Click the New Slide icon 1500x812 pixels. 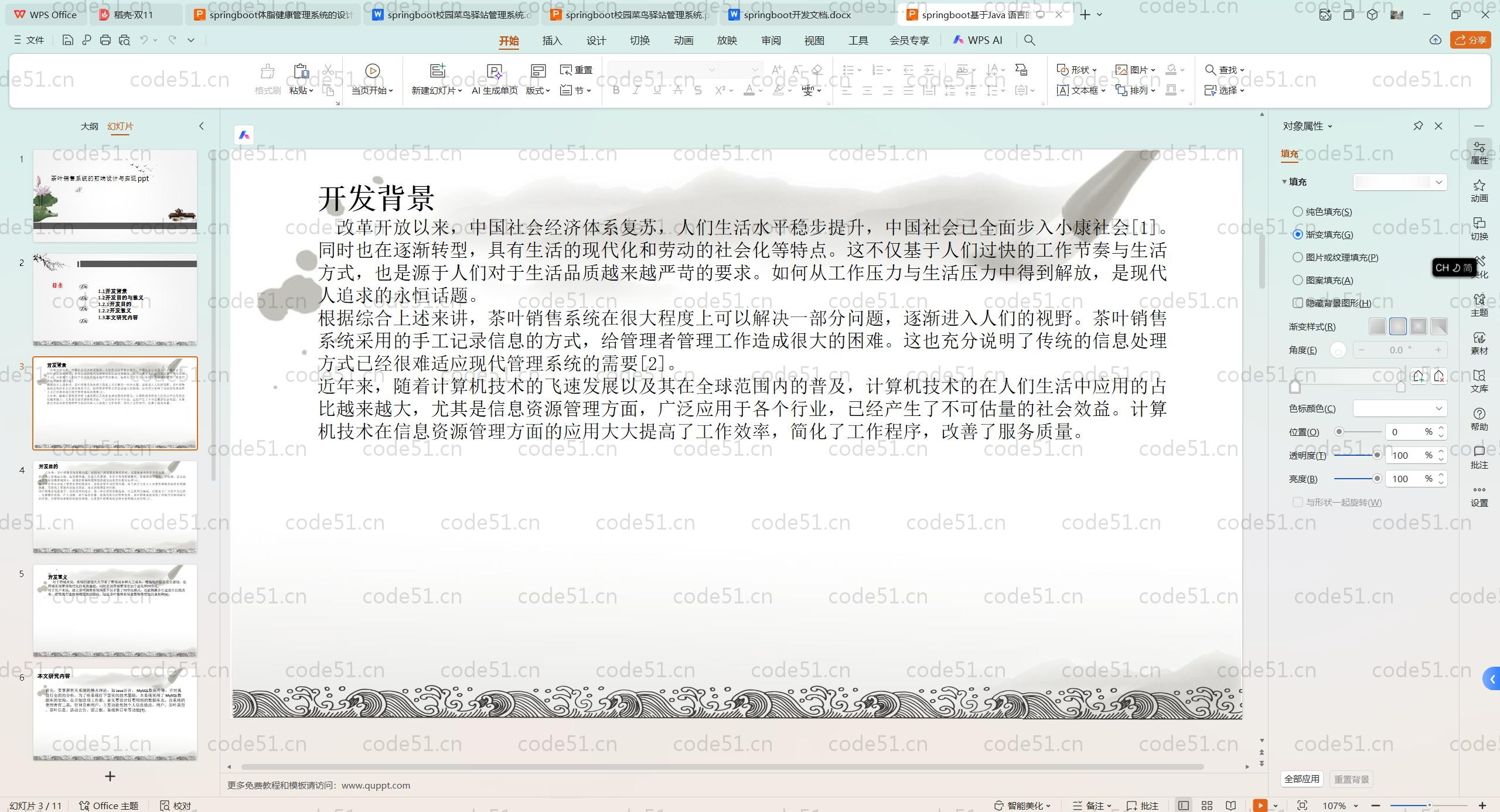(x=437, y=71)
